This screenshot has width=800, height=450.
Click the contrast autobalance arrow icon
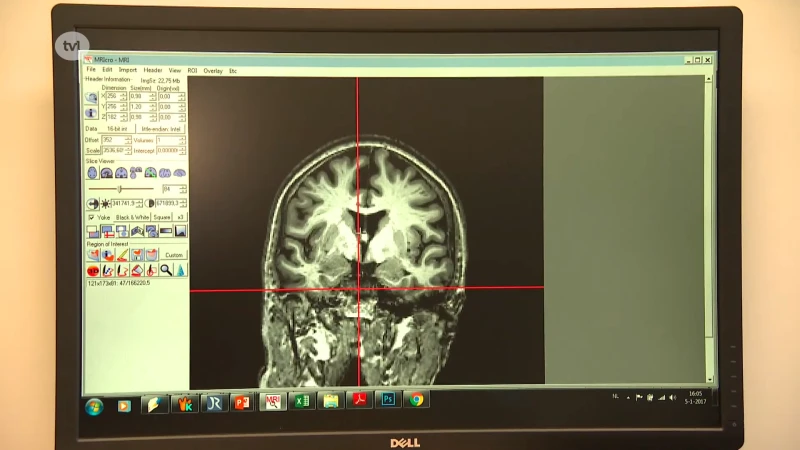tap(92, 204)
